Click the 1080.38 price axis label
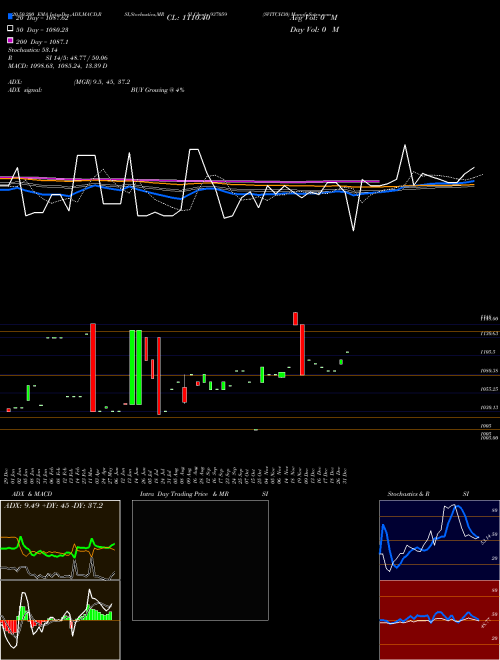 click(489, 371)
